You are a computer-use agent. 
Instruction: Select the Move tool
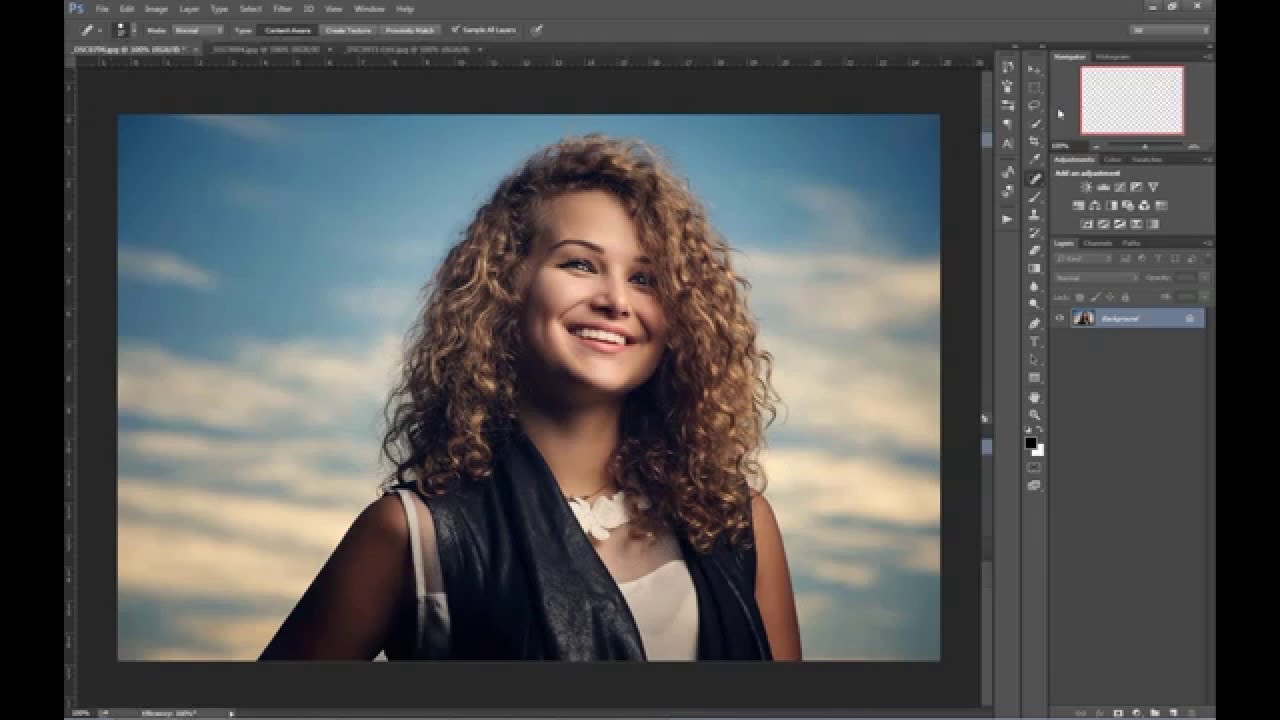pos(1035,70)
